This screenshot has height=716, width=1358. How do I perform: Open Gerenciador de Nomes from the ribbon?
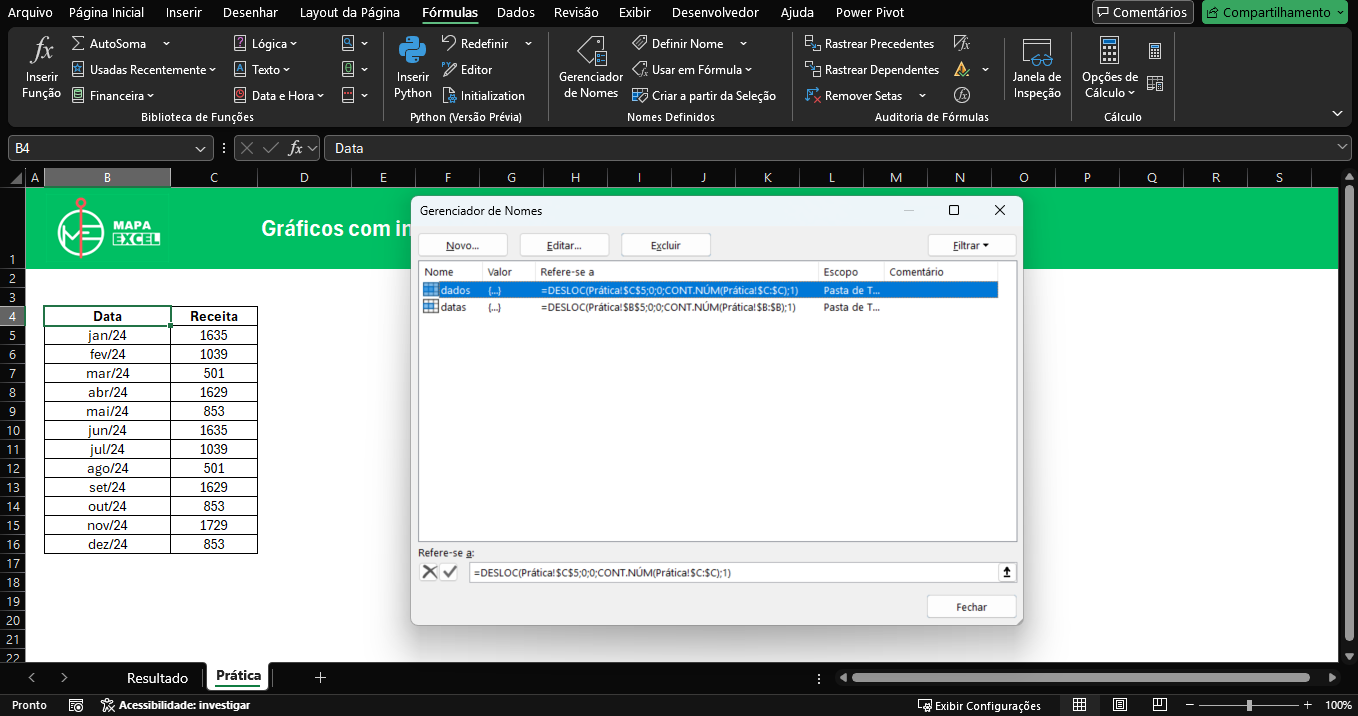(x=591, y=68)
